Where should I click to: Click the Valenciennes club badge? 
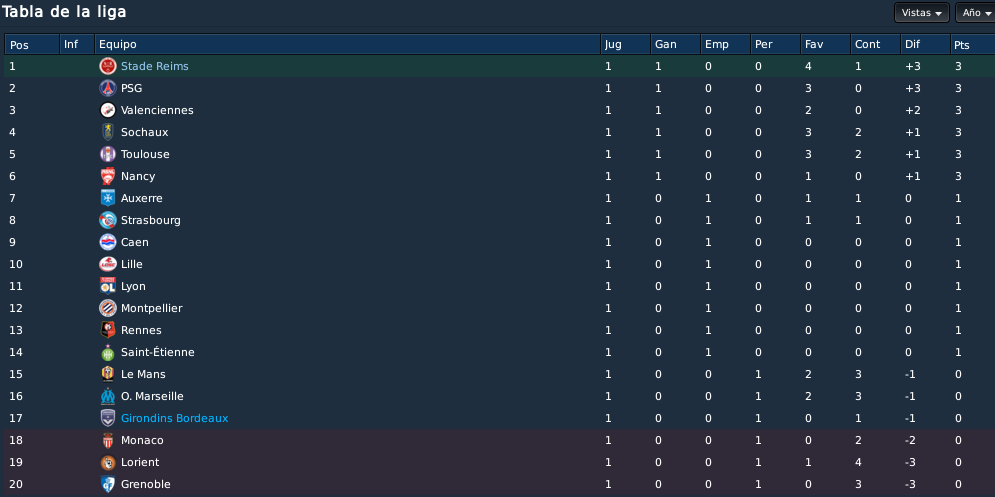(x=108, y=110)
